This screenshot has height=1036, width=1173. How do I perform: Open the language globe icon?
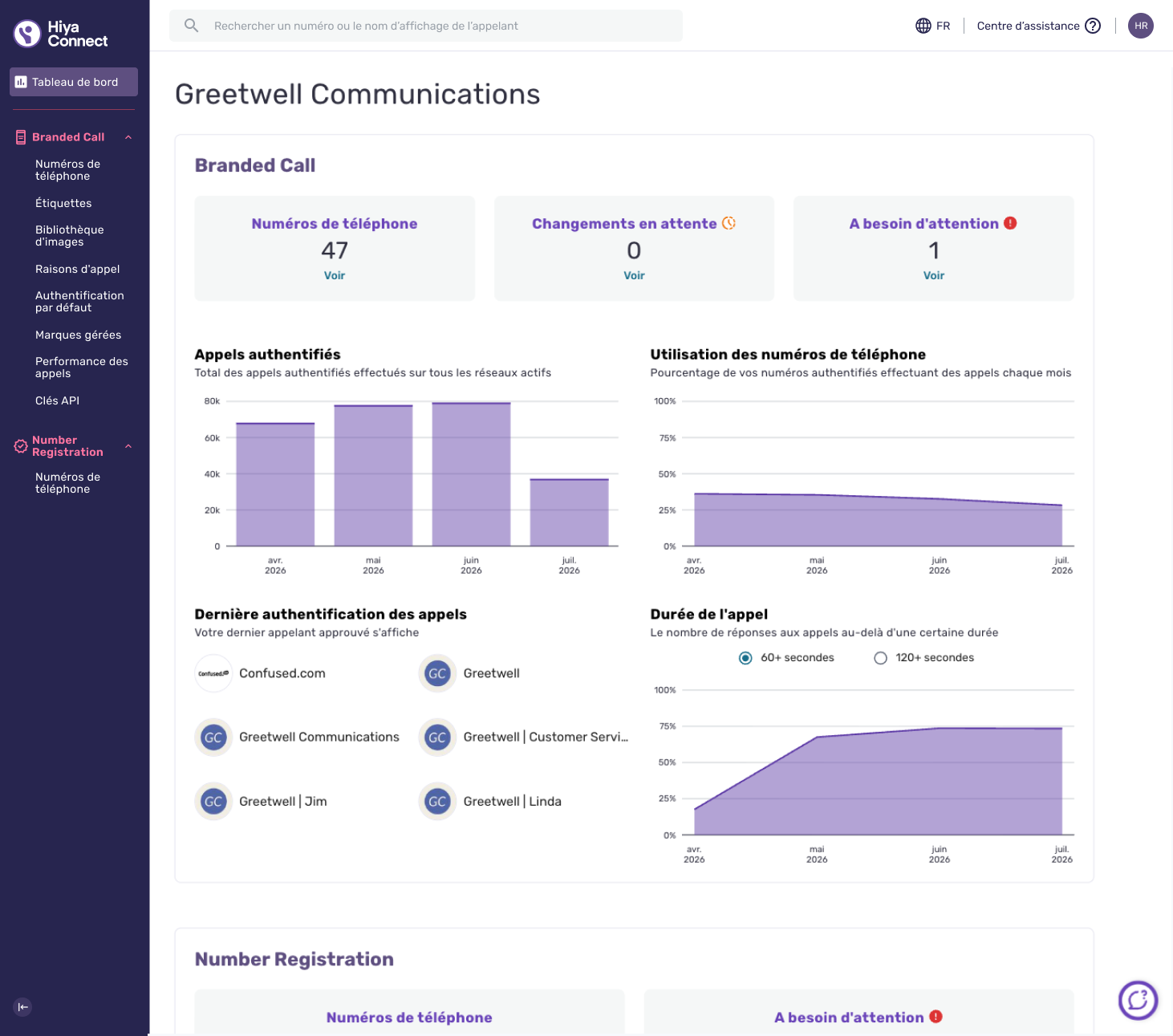click(x=923, y=26)
